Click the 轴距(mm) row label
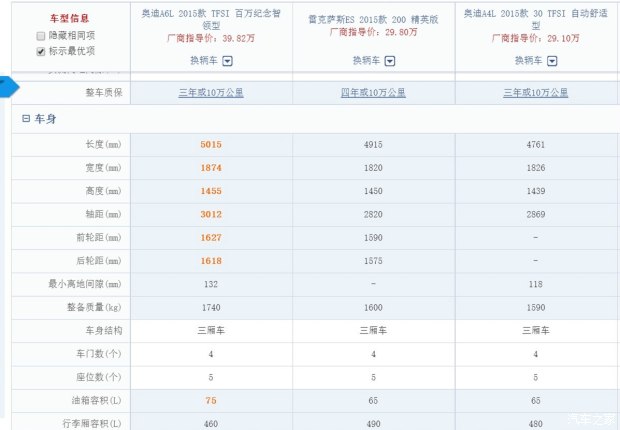This screenshot has width=620, height=430. pos(103,214)
